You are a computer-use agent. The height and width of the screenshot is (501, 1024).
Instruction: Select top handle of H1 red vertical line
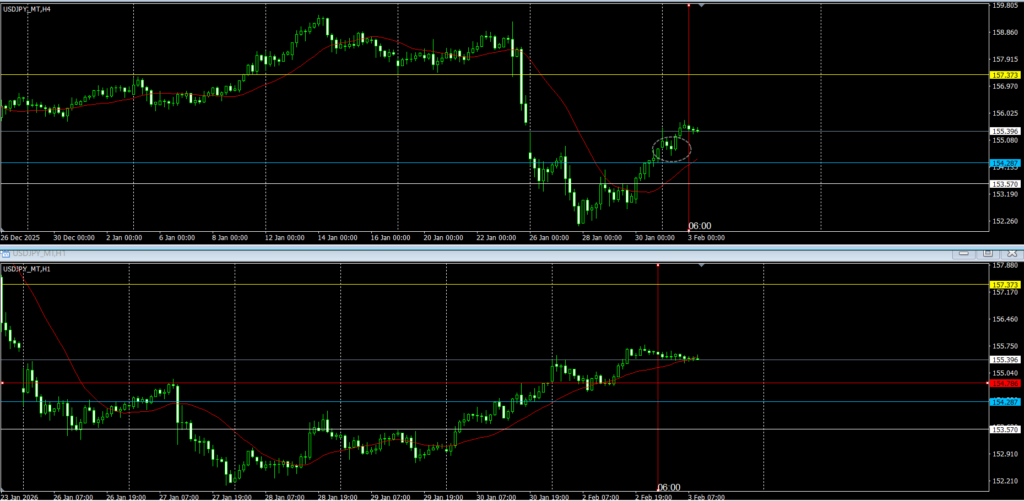[x=657, y=265]
